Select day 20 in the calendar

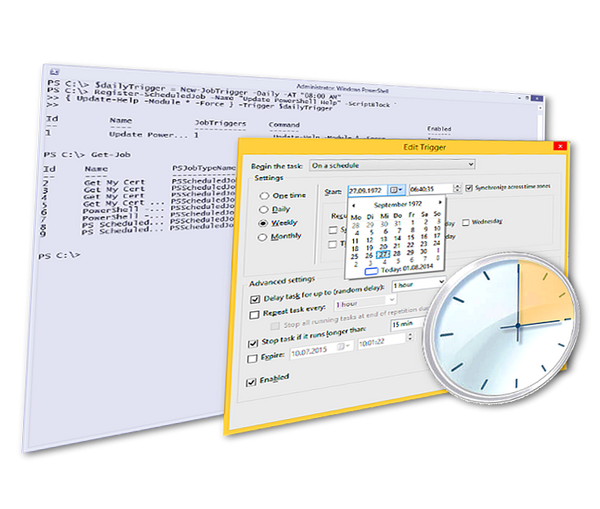click(383, 247)
